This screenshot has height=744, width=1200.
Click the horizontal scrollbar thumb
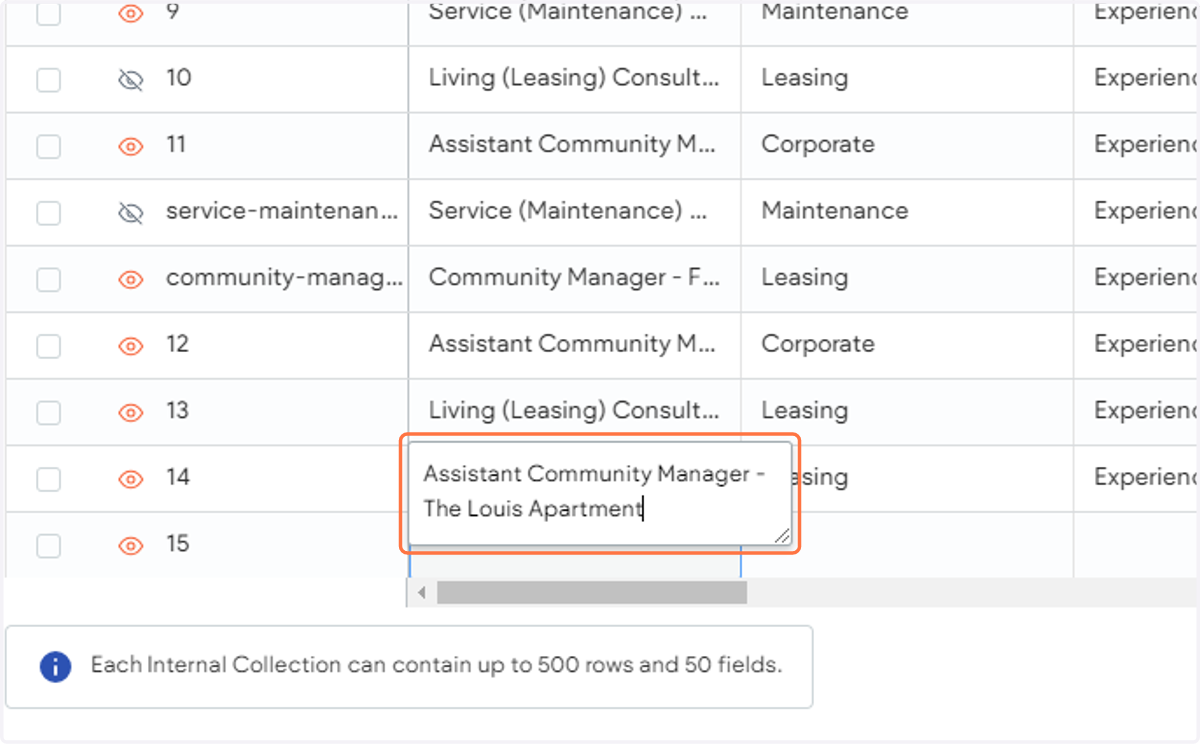pos(592,593)
